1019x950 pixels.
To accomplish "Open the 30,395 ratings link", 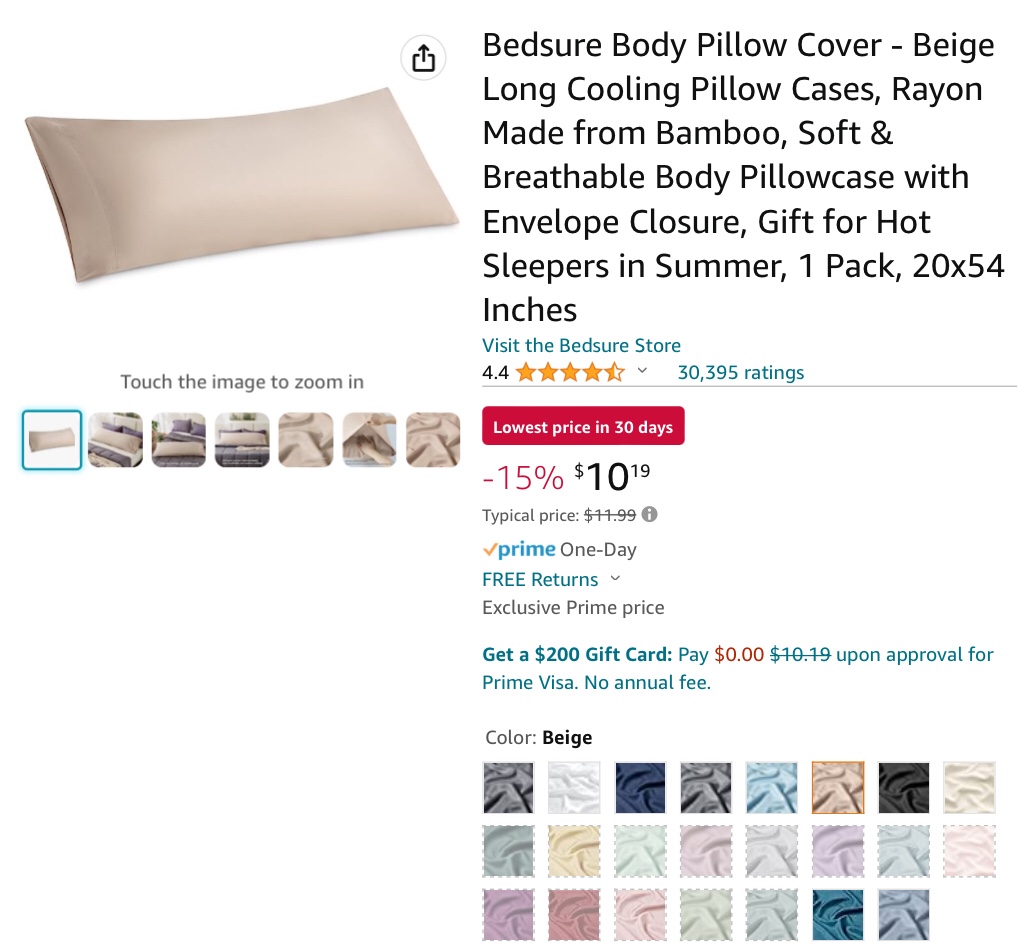I will [740, 373].
